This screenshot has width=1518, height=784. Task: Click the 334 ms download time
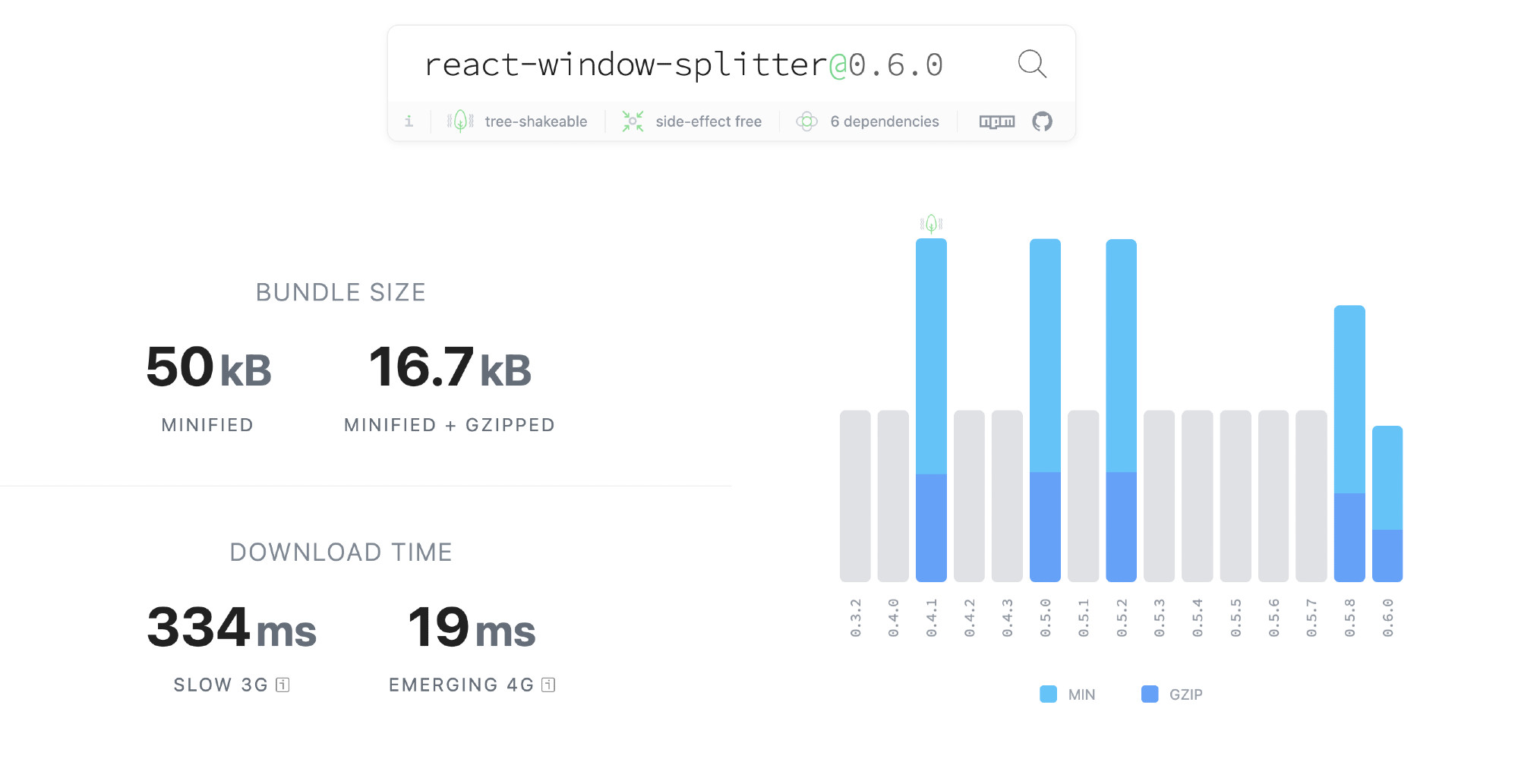(232, 628)
